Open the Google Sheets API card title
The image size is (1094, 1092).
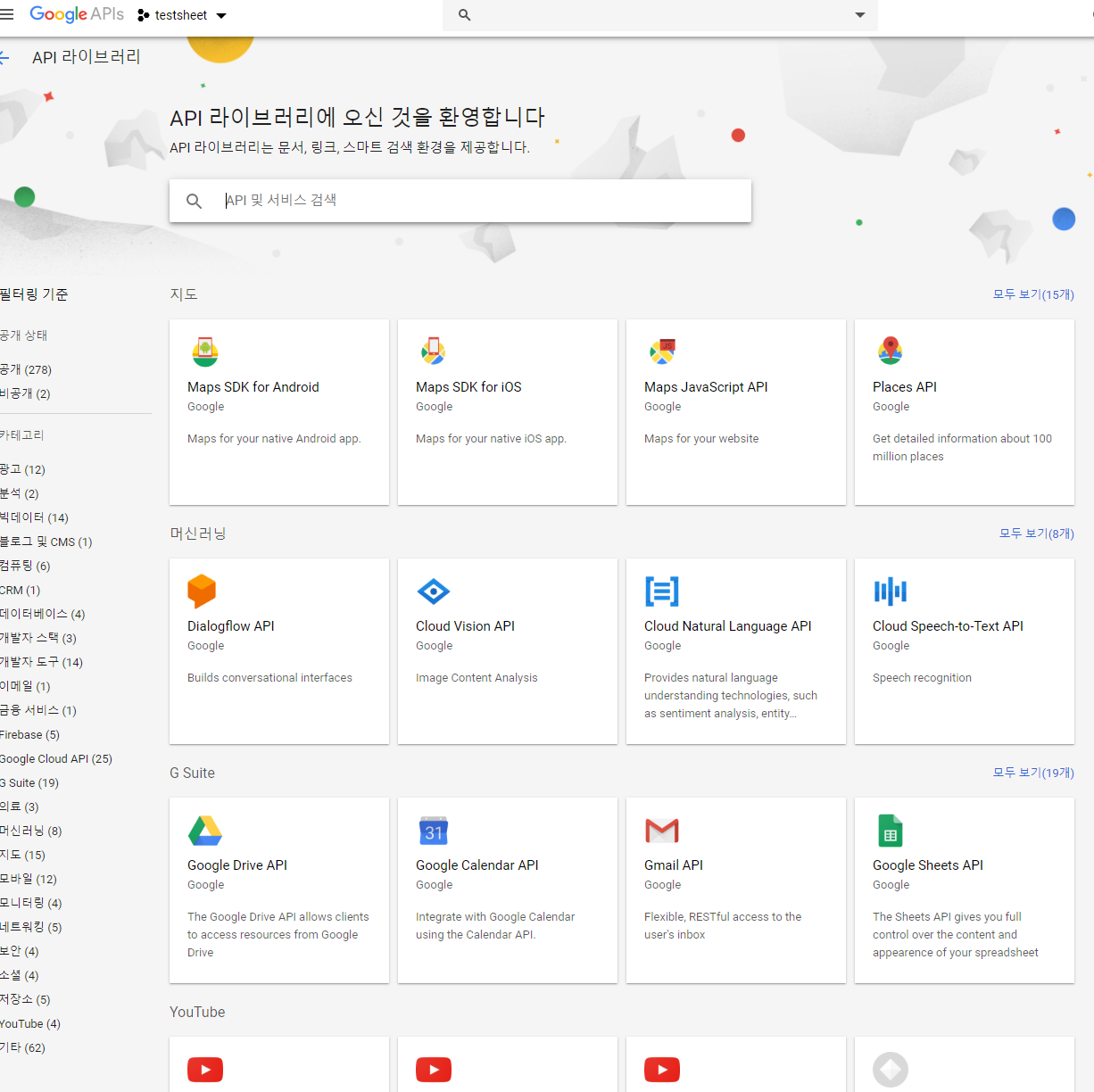(928, 865)
